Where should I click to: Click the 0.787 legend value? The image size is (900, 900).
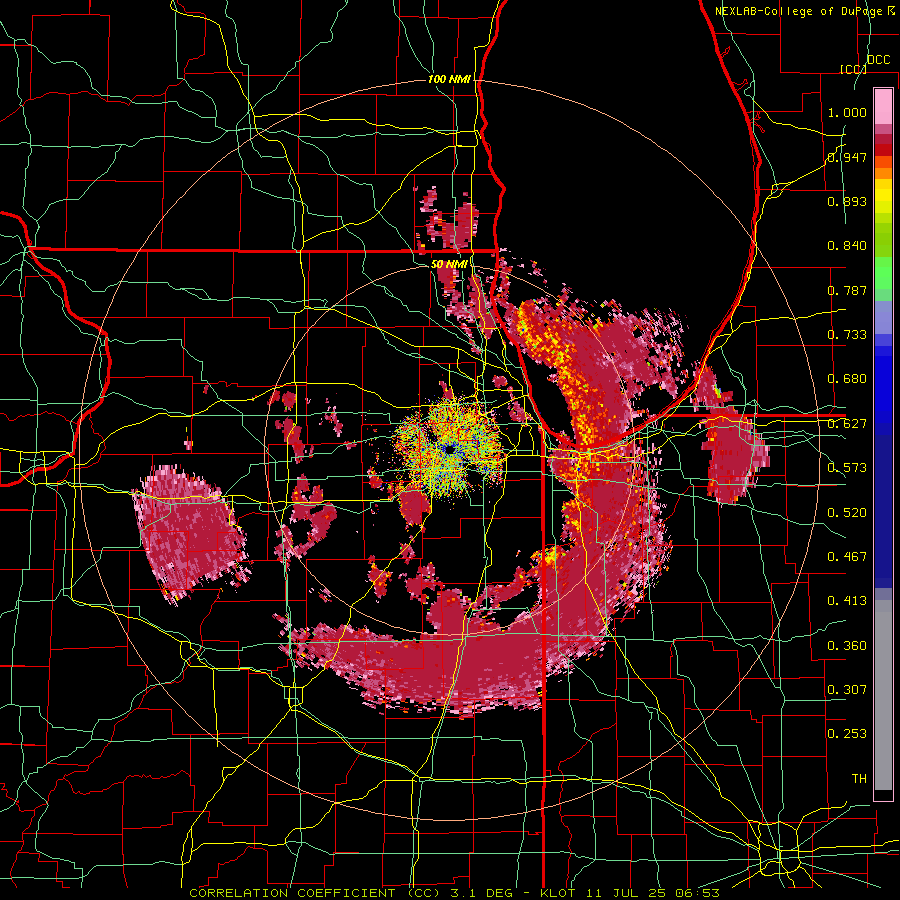(847, 290)
